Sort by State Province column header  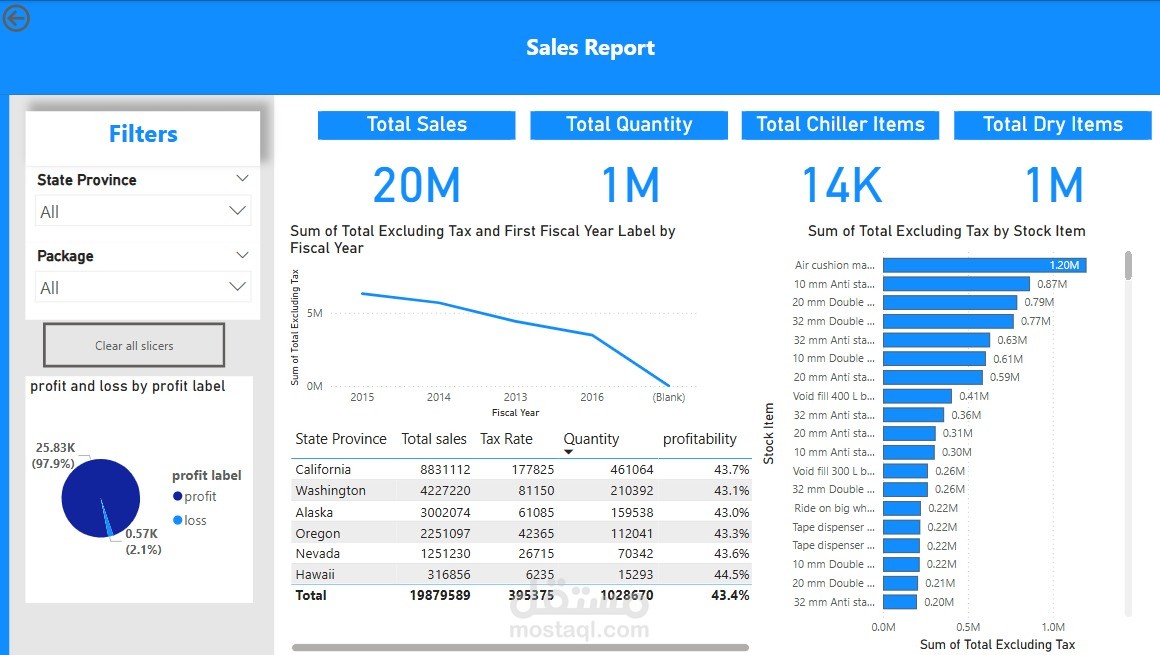pyautogui.click(x=340, y=439)
